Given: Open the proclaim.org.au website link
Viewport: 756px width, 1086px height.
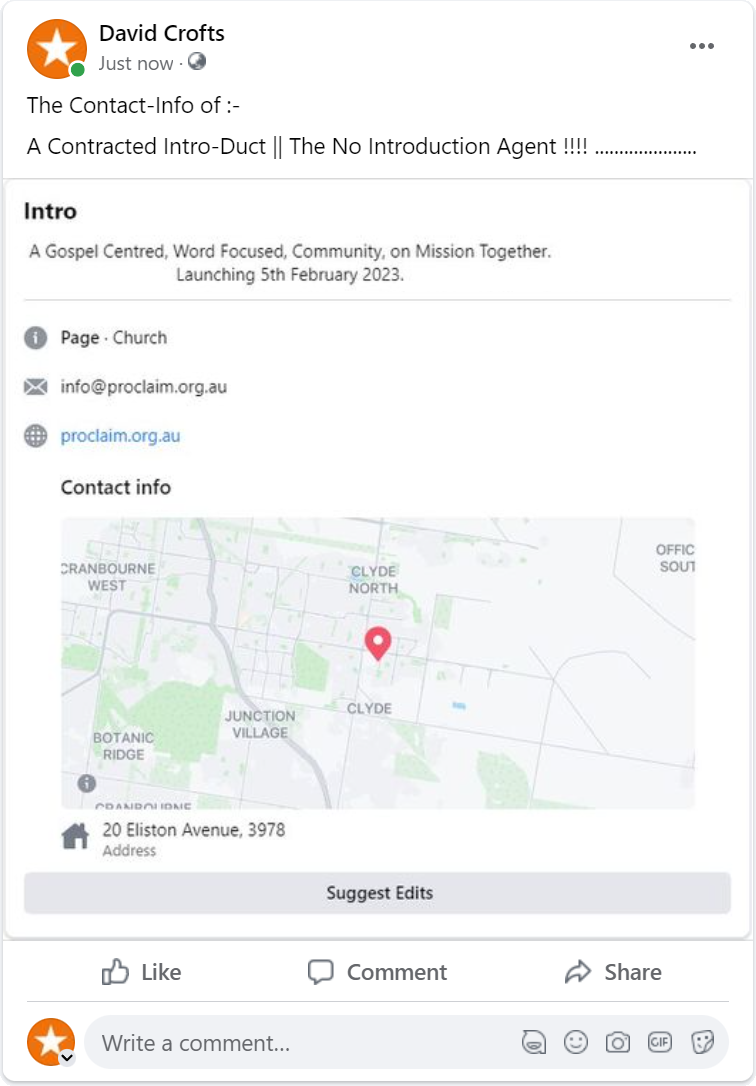Looking at the screenshot, I should pos(120,436).
